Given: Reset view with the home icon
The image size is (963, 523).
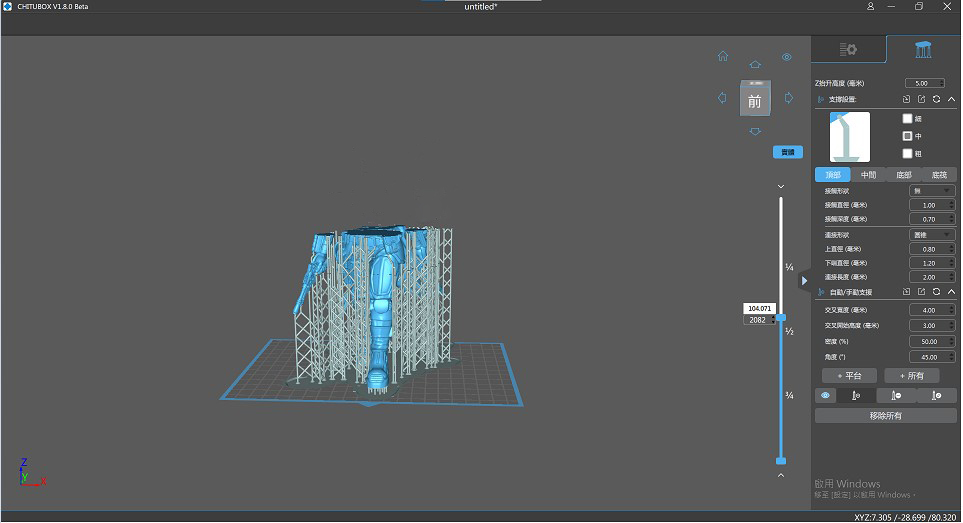Looking at the screenshot, I should (x=723, y=57).
